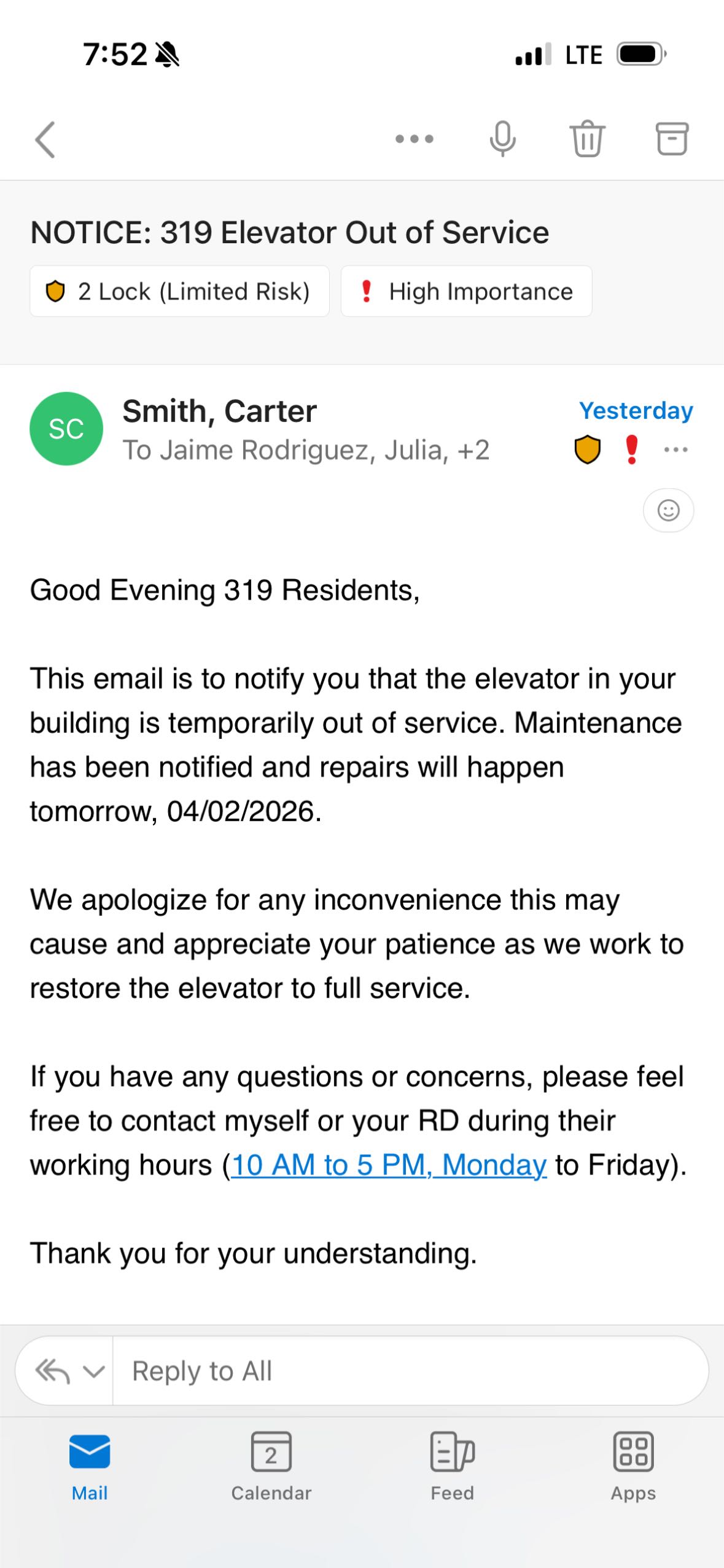Tap the 'High Importance' tag
Viewport: 724px width, 1568px height.
(x=466, y=292)
